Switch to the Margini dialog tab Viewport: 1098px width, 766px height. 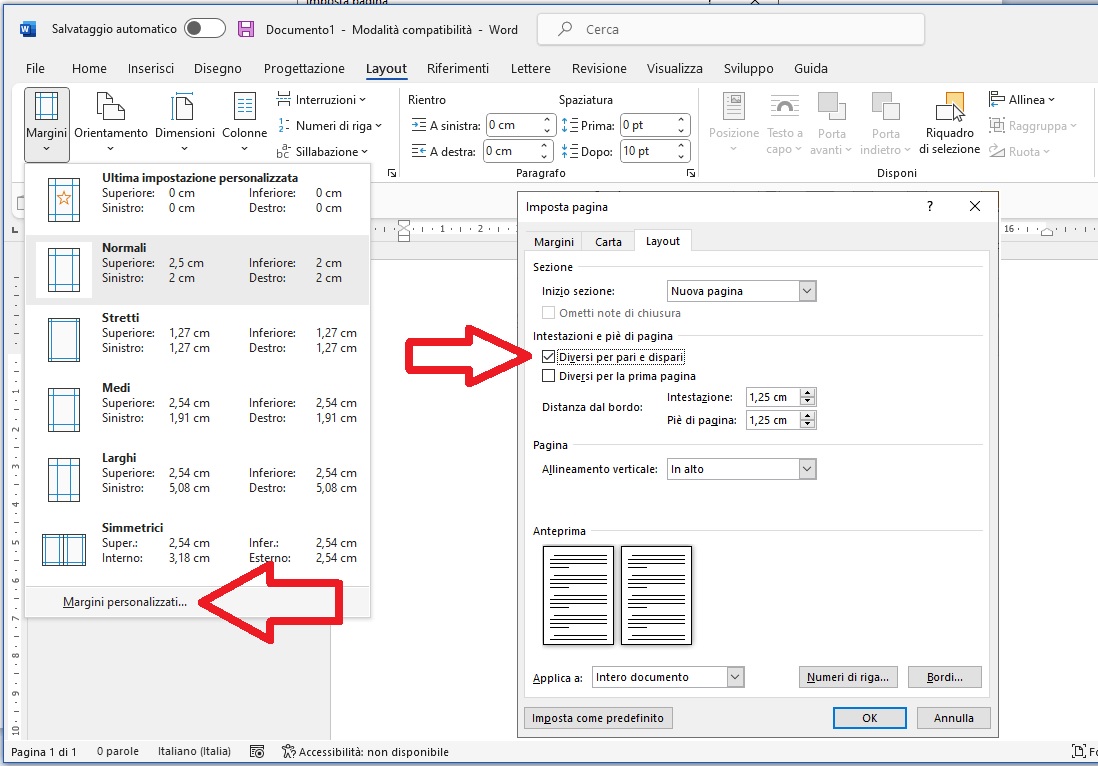click(x=553, y=242)
